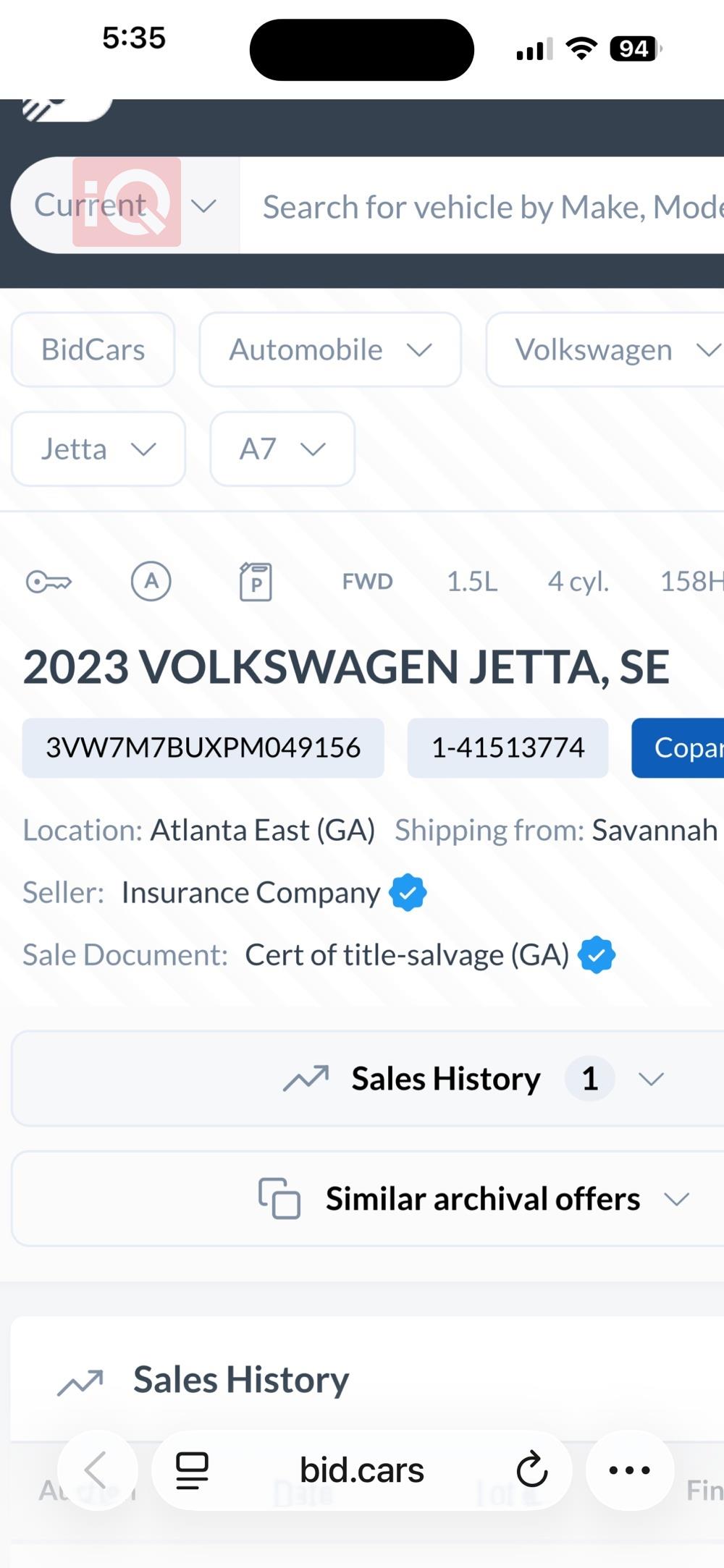Click the key icon above vehicle title

click(x=49, y=582)
